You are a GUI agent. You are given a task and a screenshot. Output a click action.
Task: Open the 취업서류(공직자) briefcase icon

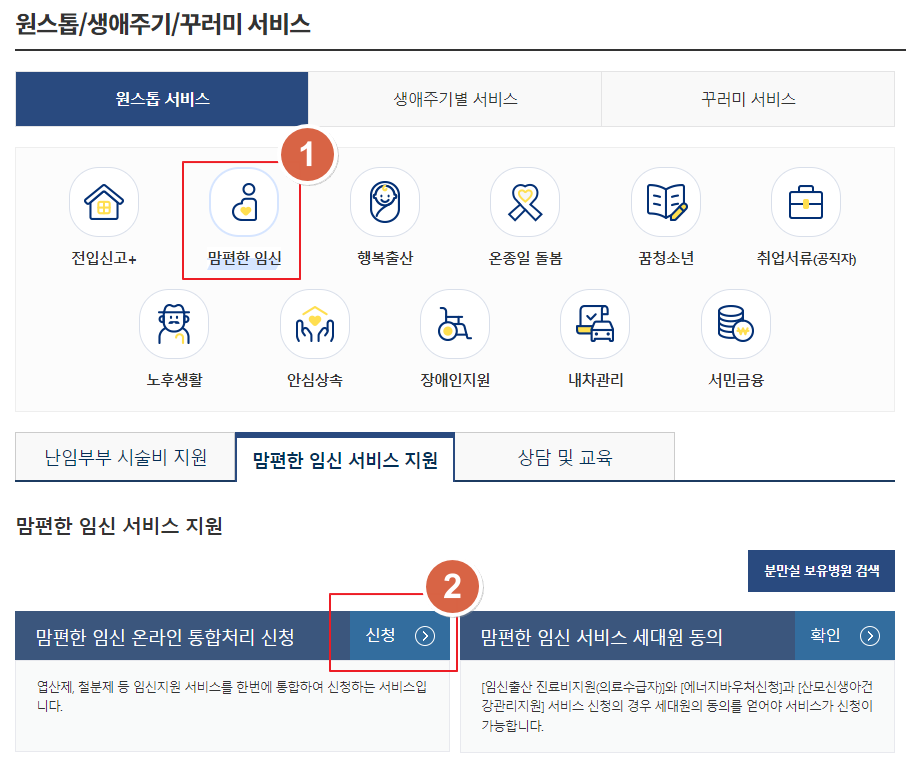tap(806, 202)
